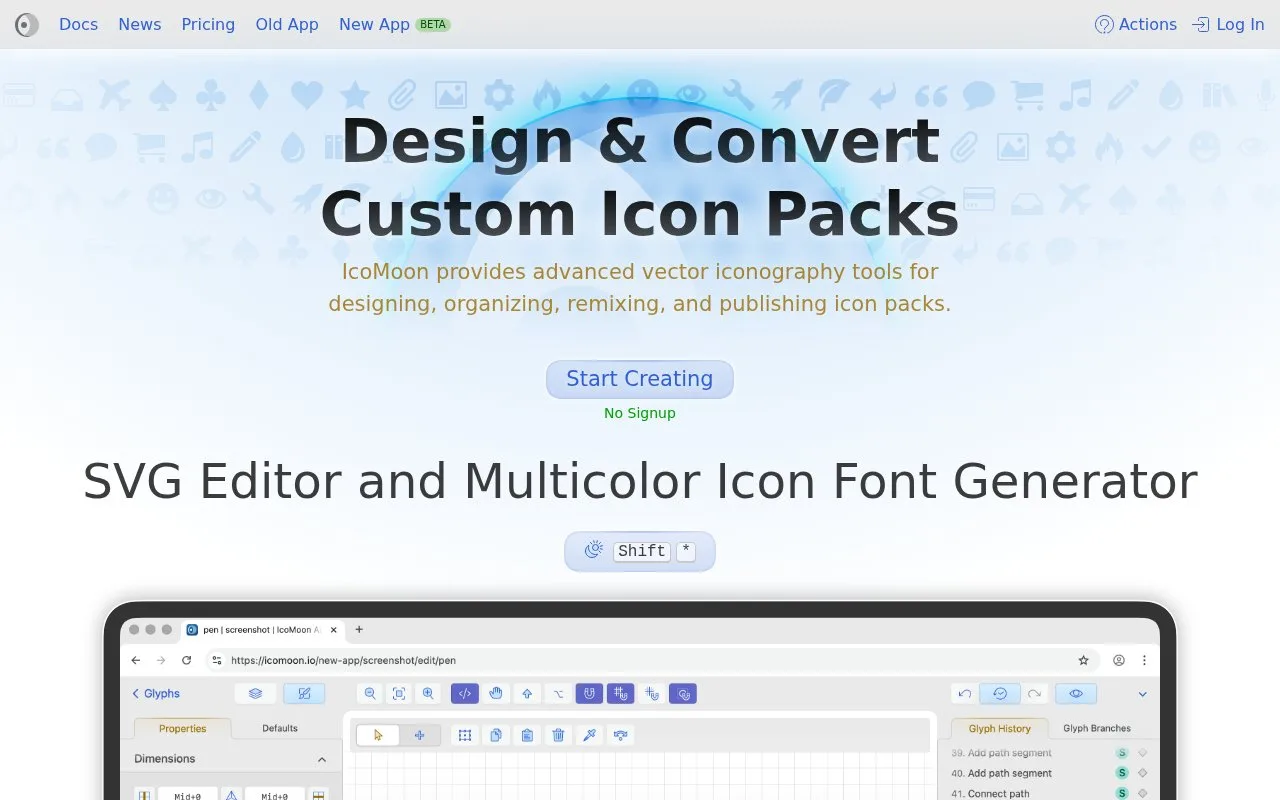1280x800 pixels.
Task: Click the Start Creating button
Action: (x=640, y=379)
